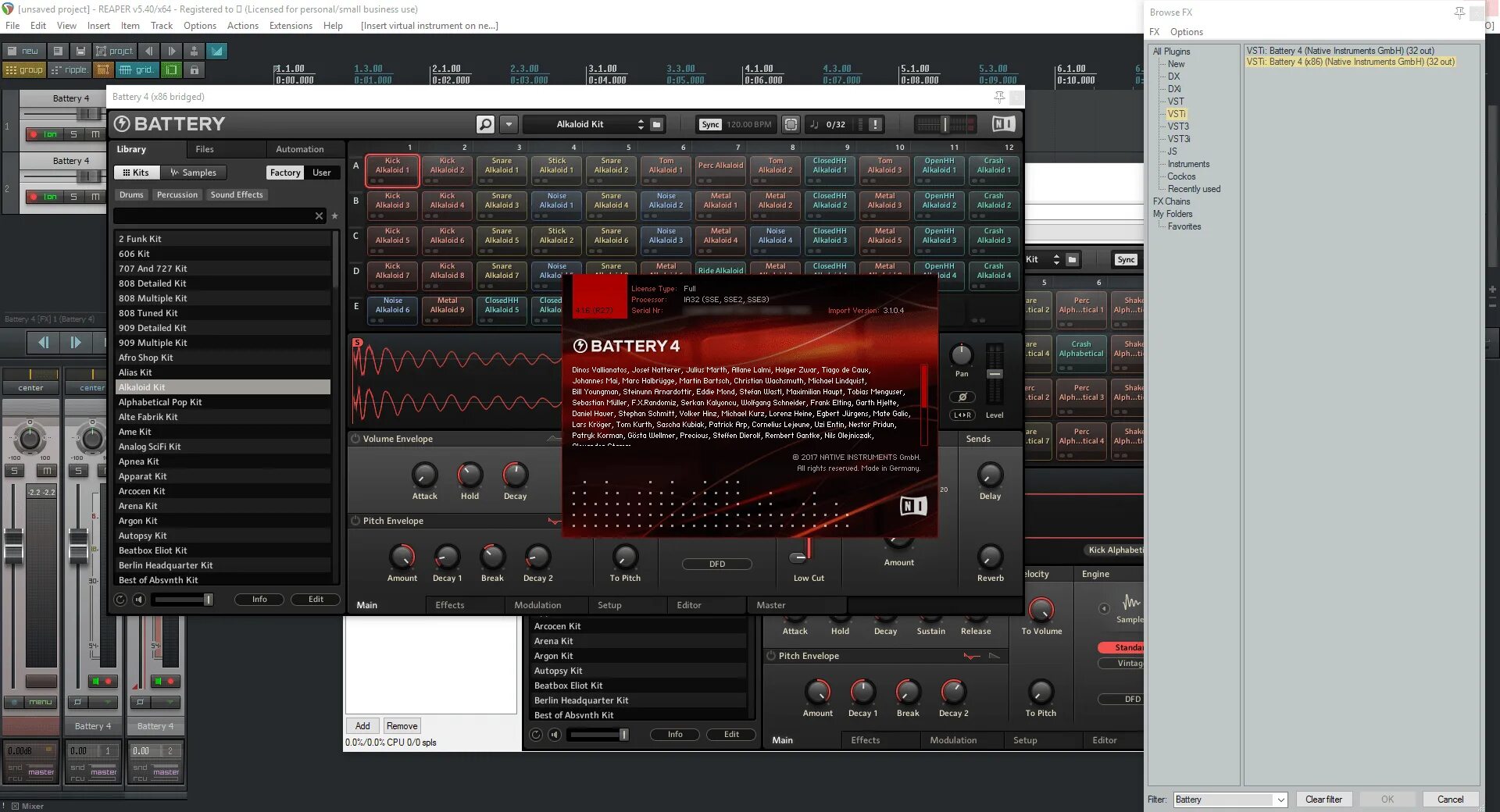Click the Cancel button in Browse FX
This screenshot has height=812, width=1500.
tap(1450, 800)
